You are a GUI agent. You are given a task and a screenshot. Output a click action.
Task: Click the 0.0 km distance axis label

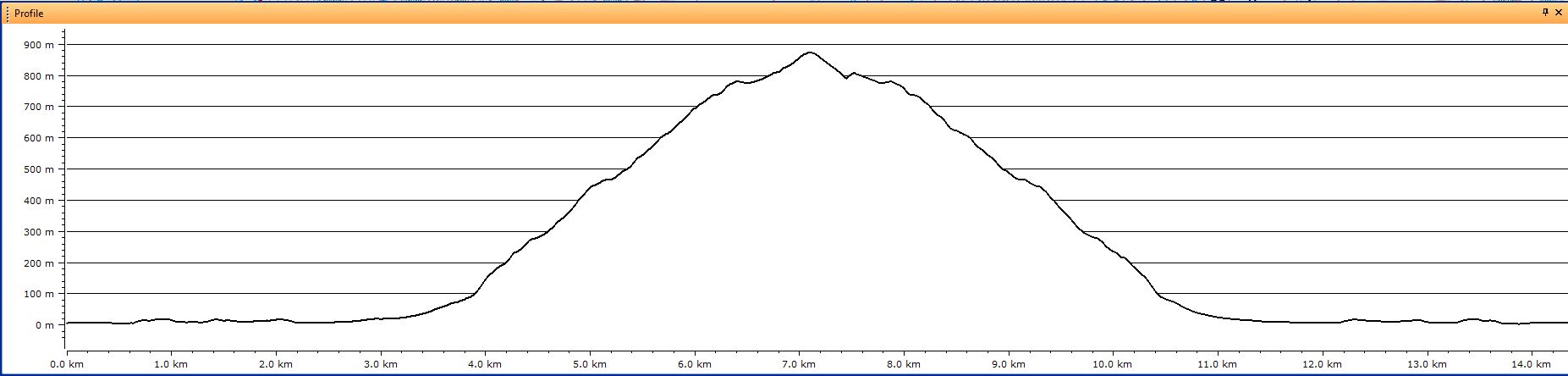click(x=67, y=364)
